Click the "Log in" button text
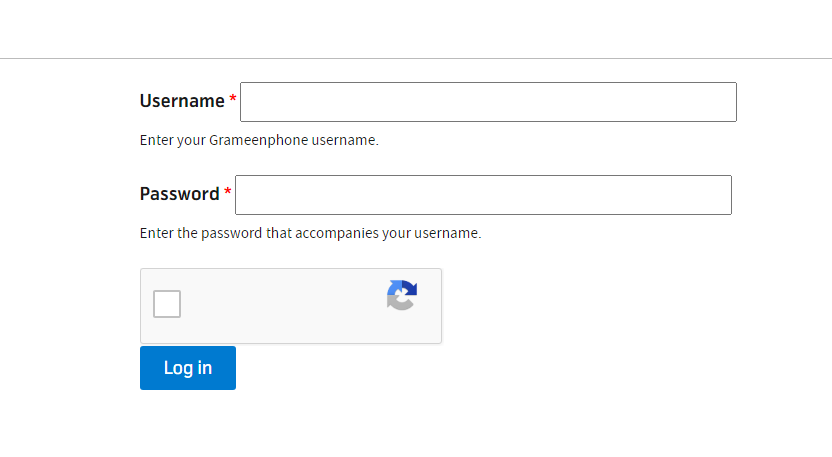 tap(188, 368)
